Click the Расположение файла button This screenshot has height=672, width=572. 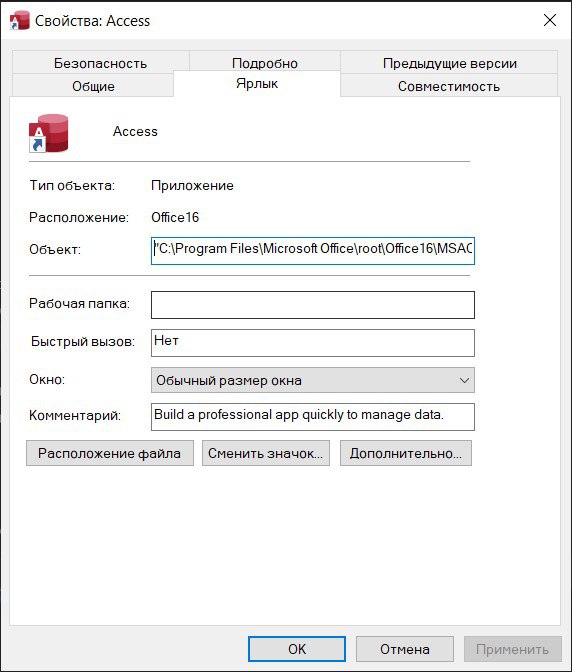(110, 453)
